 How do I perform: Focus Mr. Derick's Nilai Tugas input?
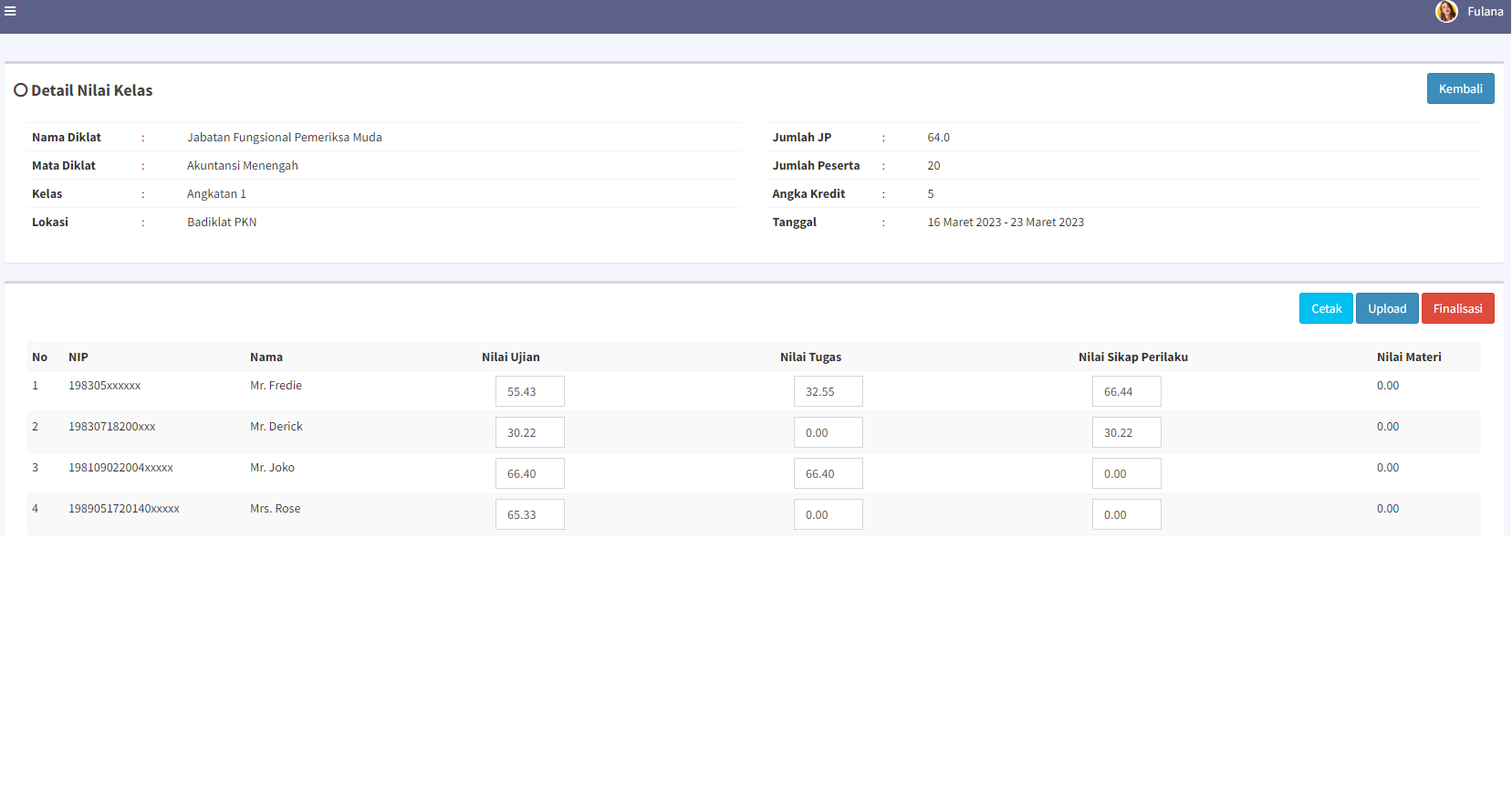pos(828,432)
